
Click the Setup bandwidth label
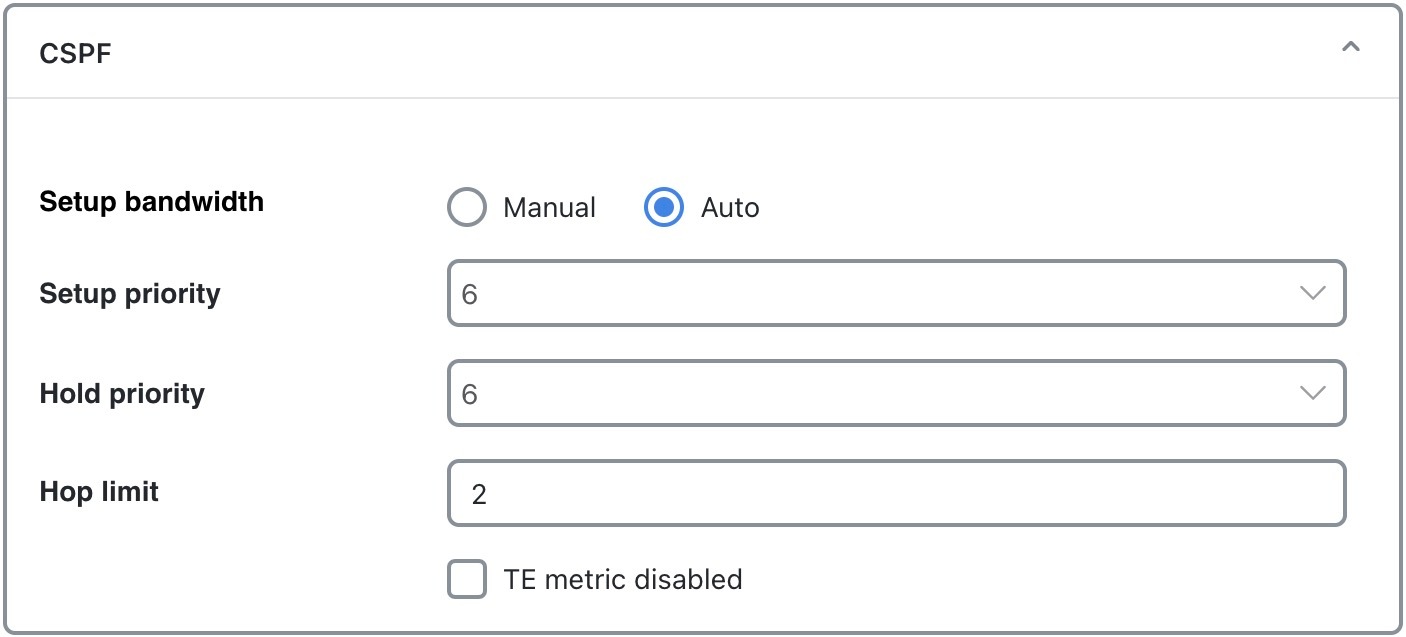[151, 201]
